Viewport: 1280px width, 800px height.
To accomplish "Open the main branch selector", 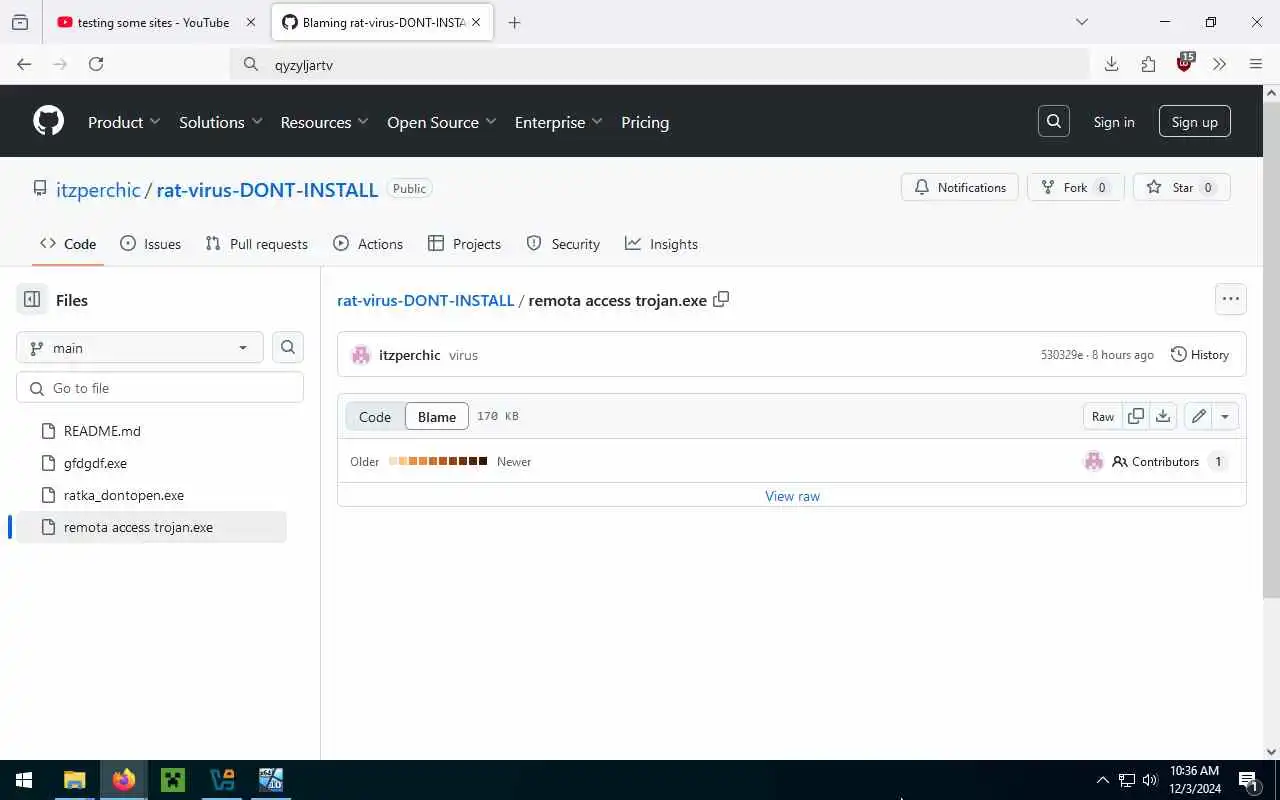I will (140, 347).
